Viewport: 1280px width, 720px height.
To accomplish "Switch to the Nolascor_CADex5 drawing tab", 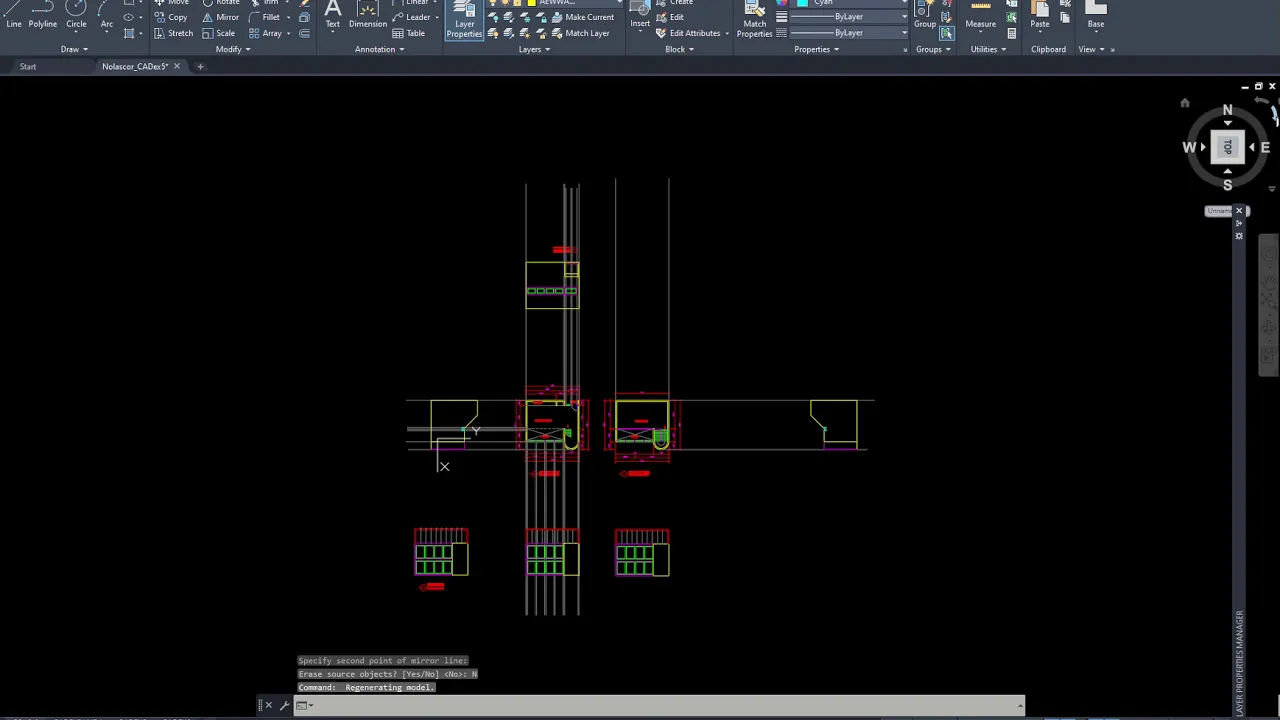I will 135,67.
